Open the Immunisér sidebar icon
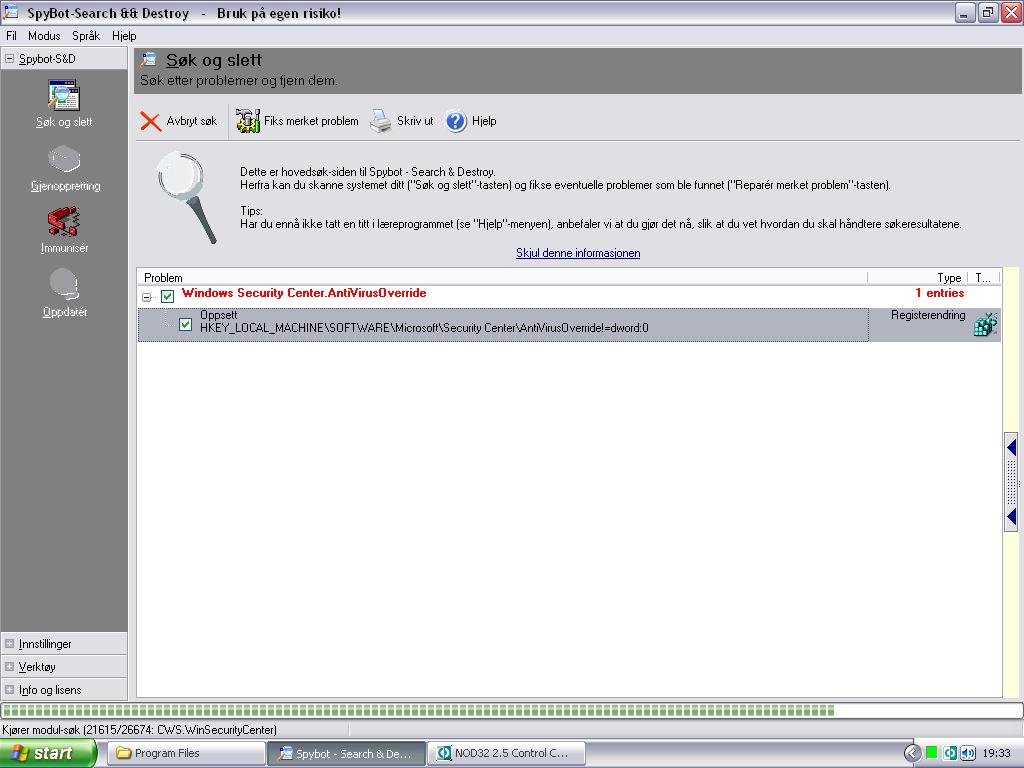This screenshot has height=768, width=1024. [x=64, y=221]
